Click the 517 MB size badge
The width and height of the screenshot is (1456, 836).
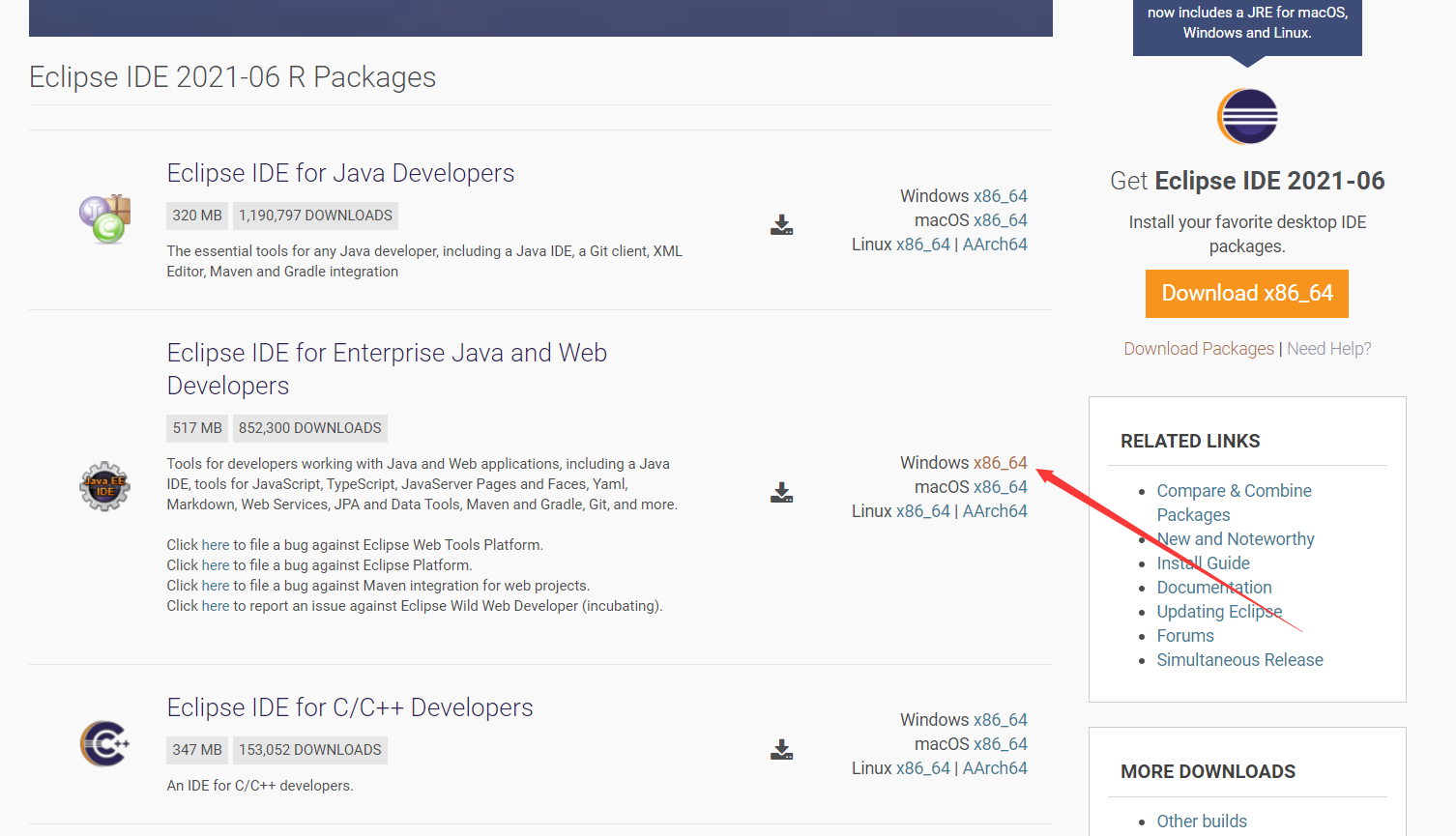pyautogui.click(x=197, y=428)
